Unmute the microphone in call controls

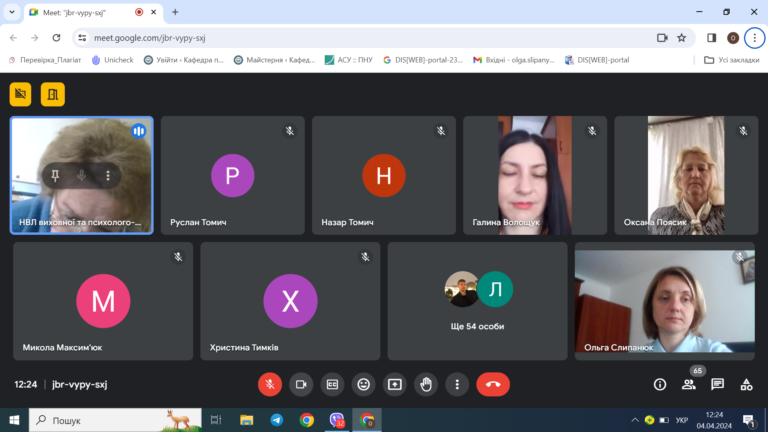pyautogui.click(x=269, y=384)
